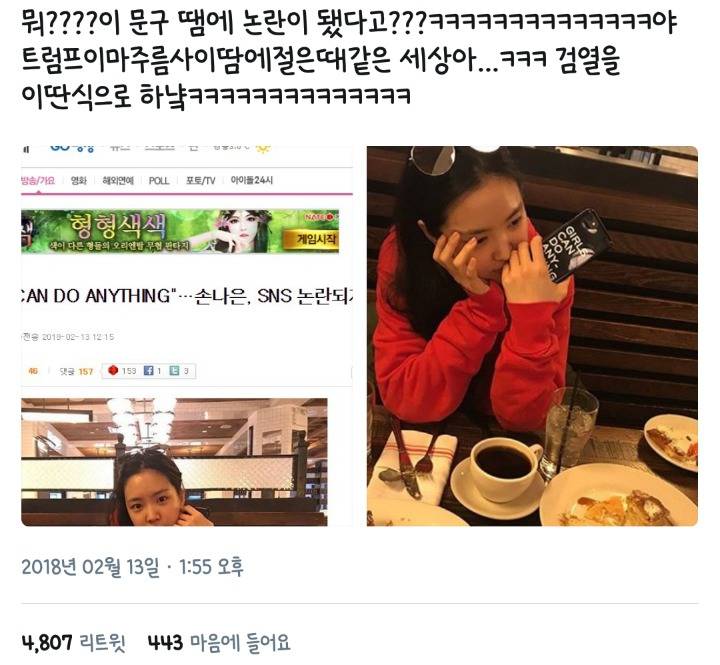Click the tweet text body
The image size is (720, 665).
[349, 60]
